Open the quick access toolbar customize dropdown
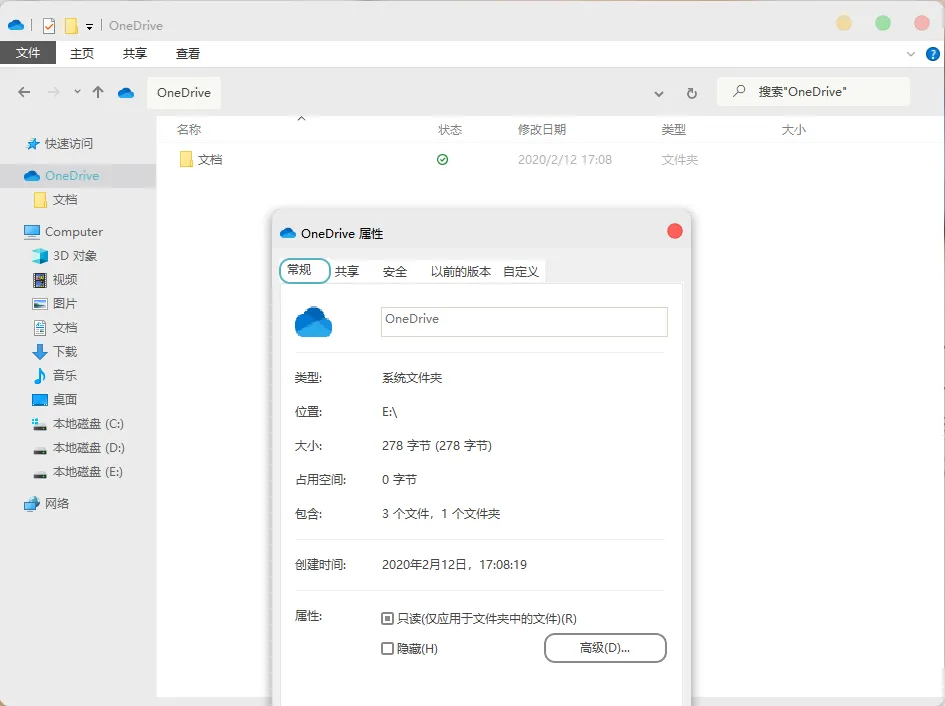This screenshot has height=706, width=945. pyautogui.click(x=89, y=26)
